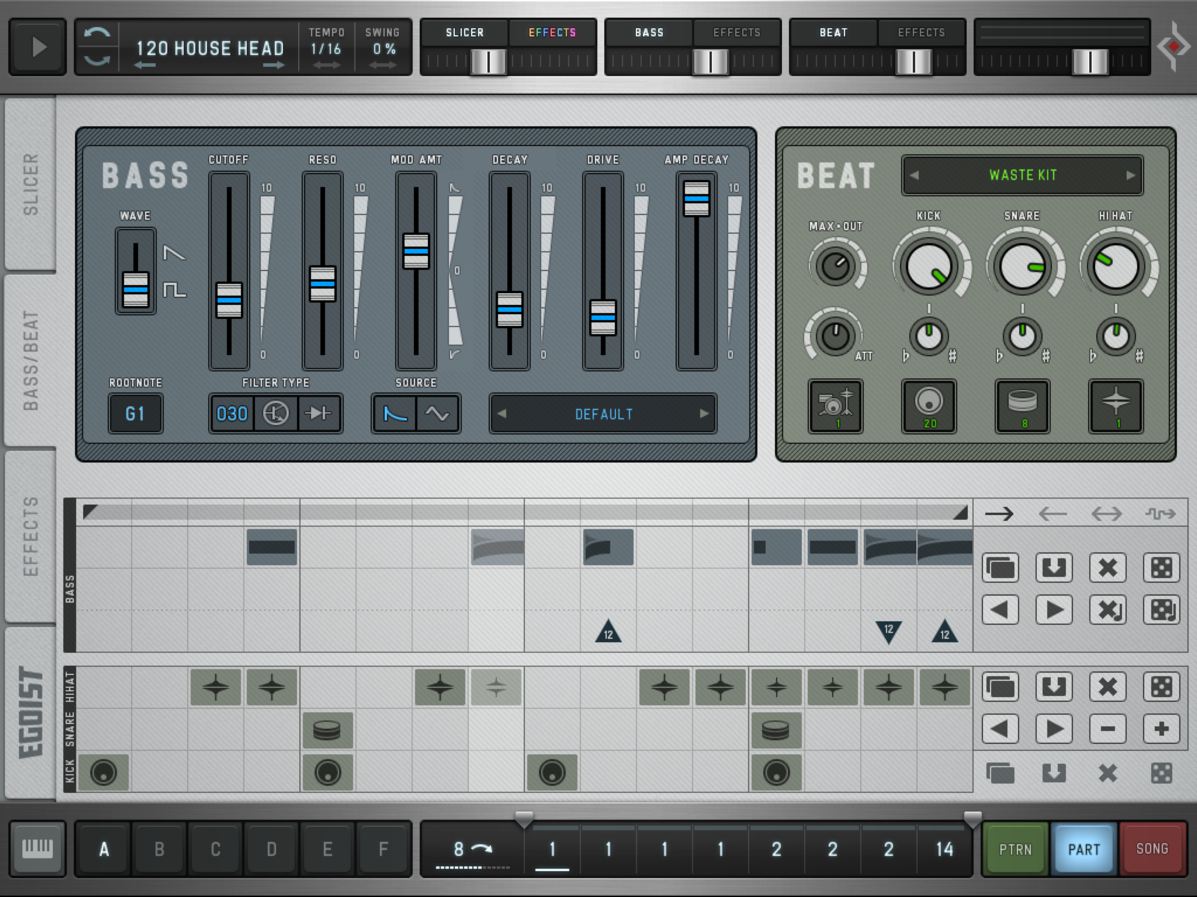Select the kick drum sample icon
Screen dimensions: 1197x897
[929, 406]
